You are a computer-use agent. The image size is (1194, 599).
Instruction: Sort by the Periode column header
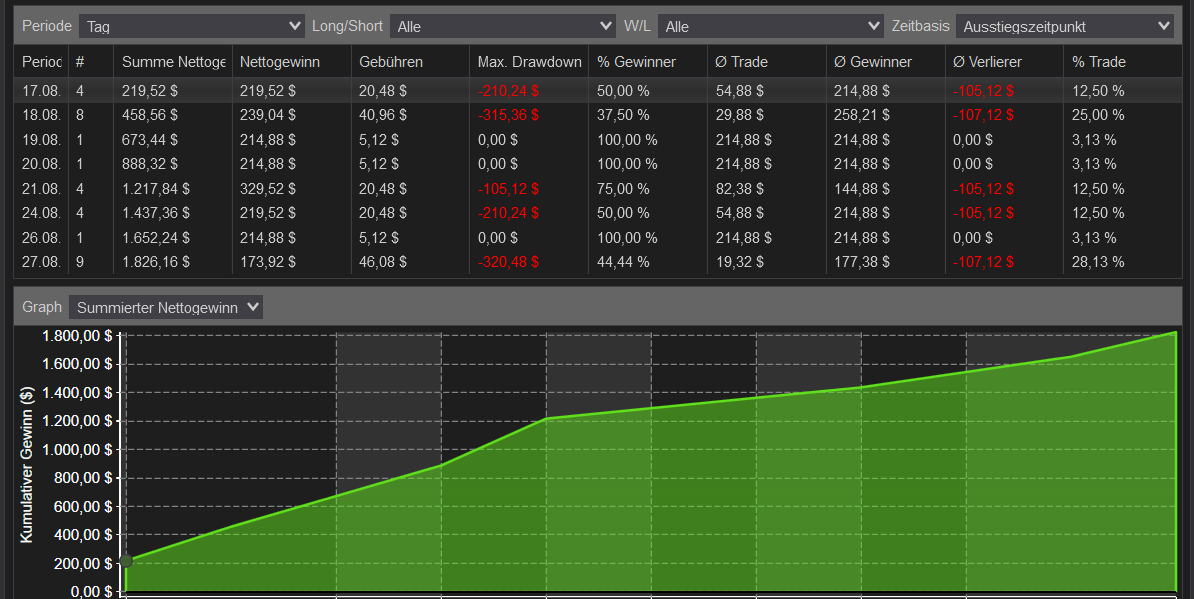point(41,62)
